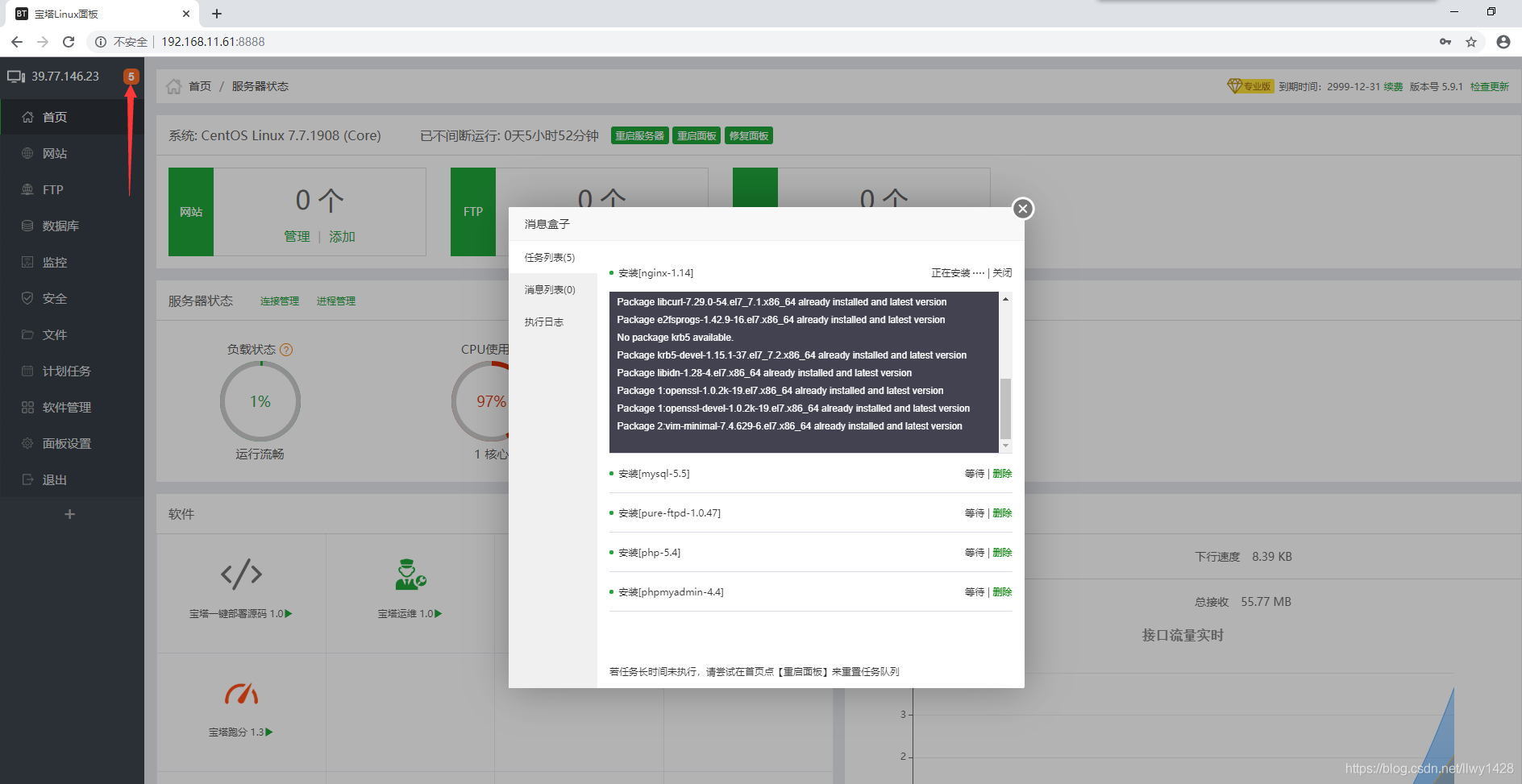Click the 重启服务器 button

pos(640,135)
